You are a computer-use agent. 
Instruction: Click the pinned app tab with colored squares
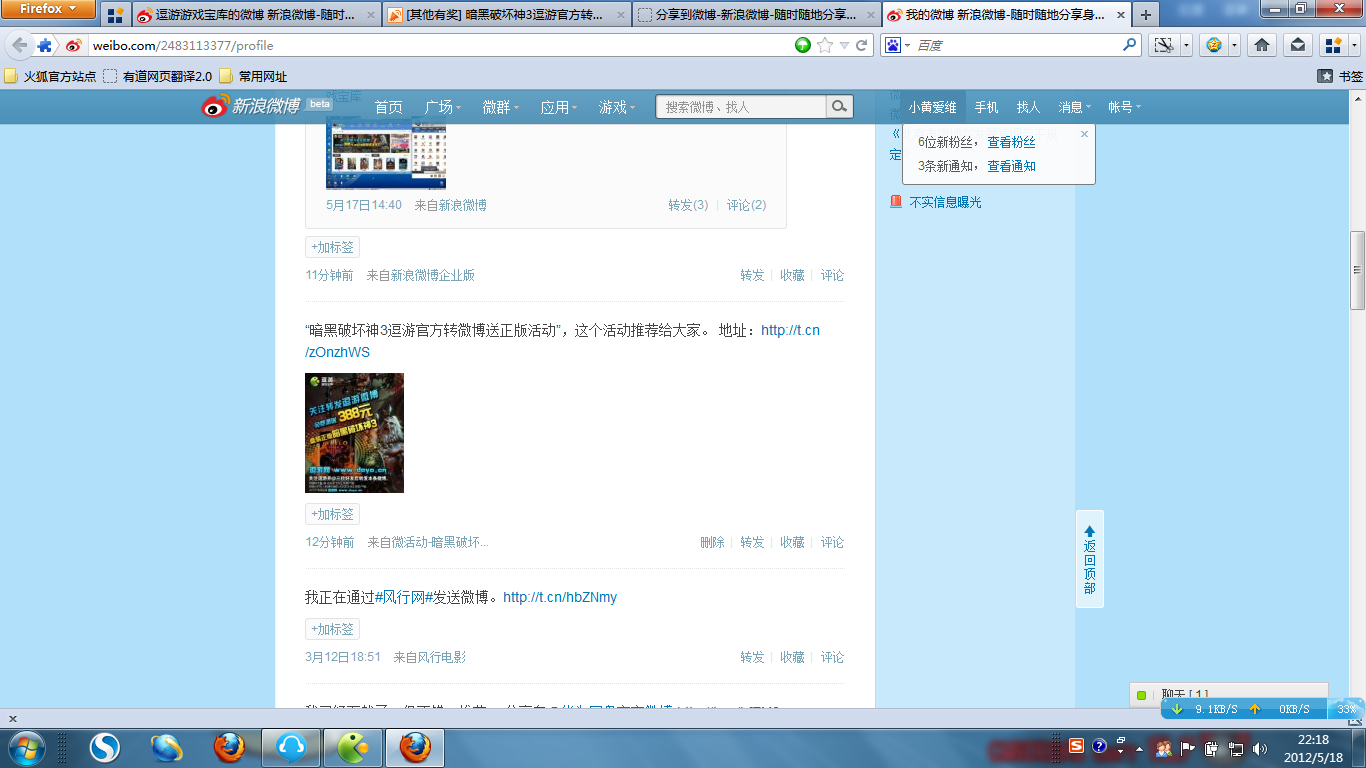click(115, 15)
